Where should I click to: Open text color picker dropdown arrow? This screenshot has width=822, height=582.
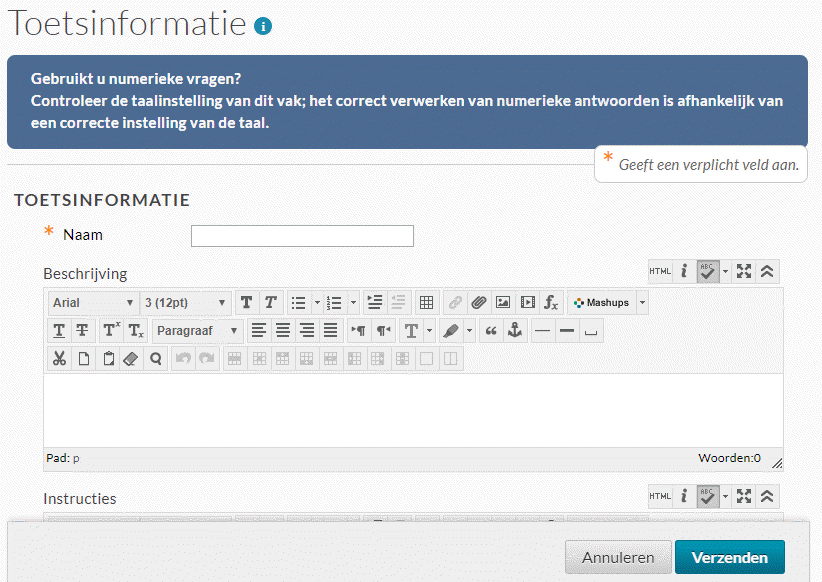point(429,331)
